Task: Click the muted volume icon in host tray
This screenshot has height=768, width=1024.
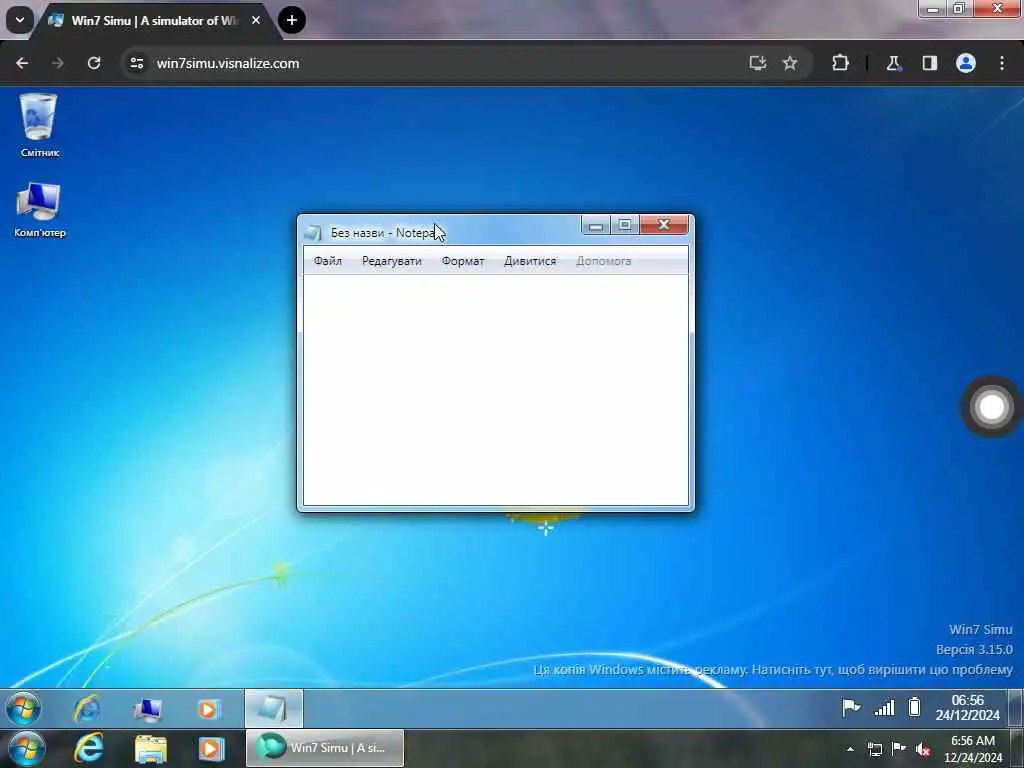Action: point(922,750)
